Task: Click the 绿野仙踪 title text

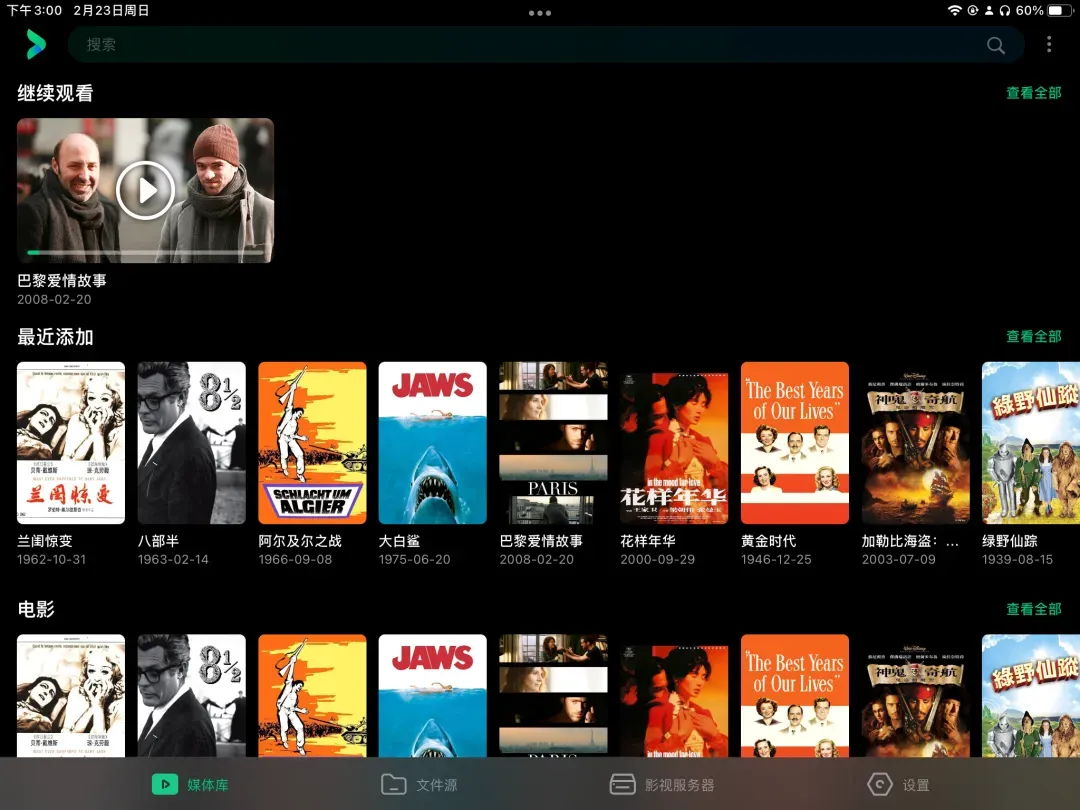Action: [x=1010, y=541]
